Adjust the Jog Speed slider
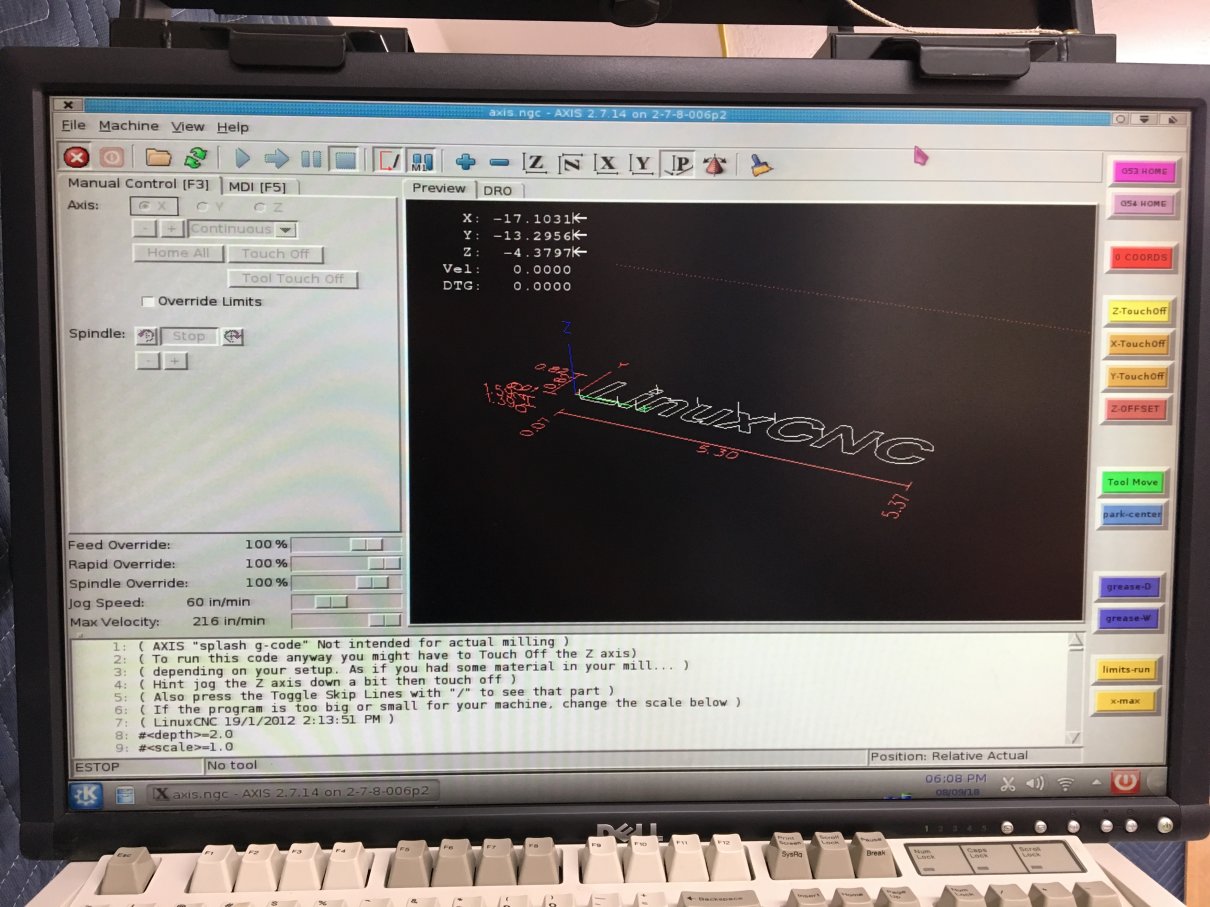This screenshot has width=1210, height=907. (346, 602)
